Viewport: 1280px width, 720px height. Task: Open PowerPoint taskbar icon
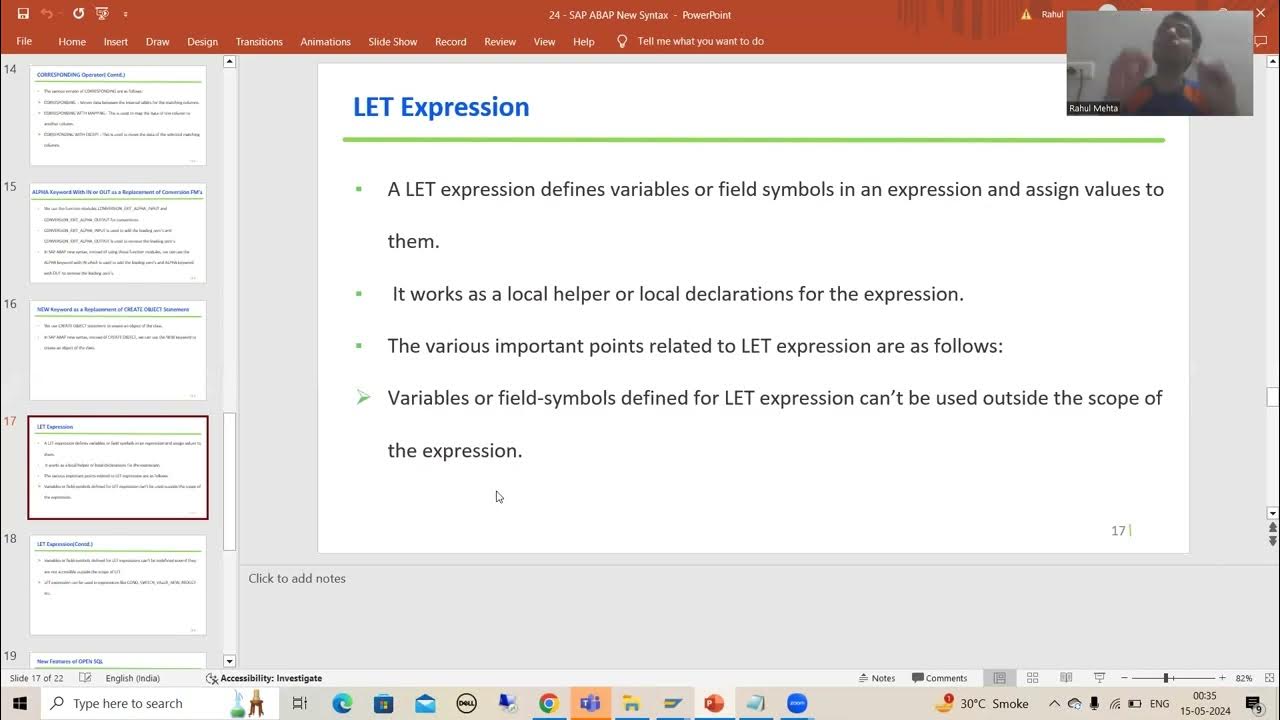point(714,704)
